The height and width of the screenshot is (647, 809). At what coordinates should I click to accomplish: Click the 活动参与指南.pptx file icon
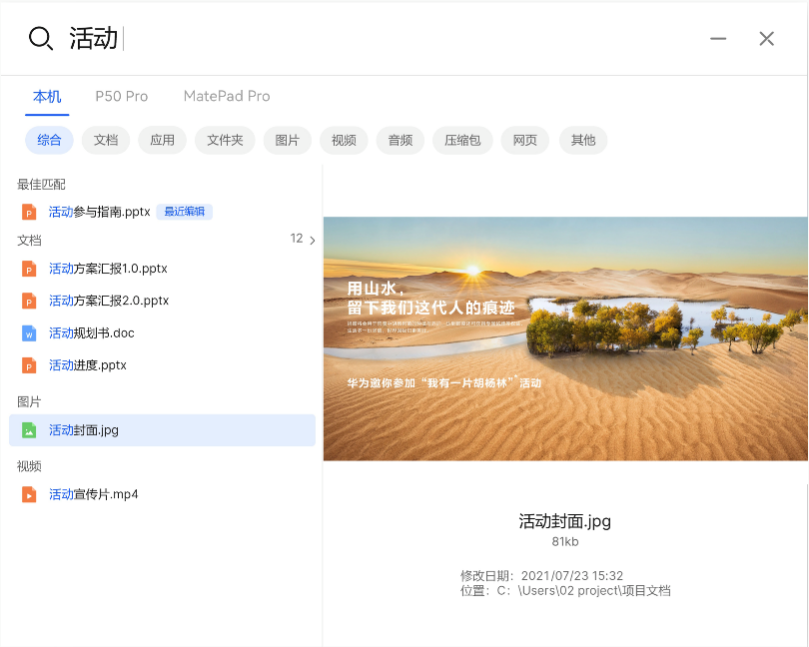pos(29,212)
